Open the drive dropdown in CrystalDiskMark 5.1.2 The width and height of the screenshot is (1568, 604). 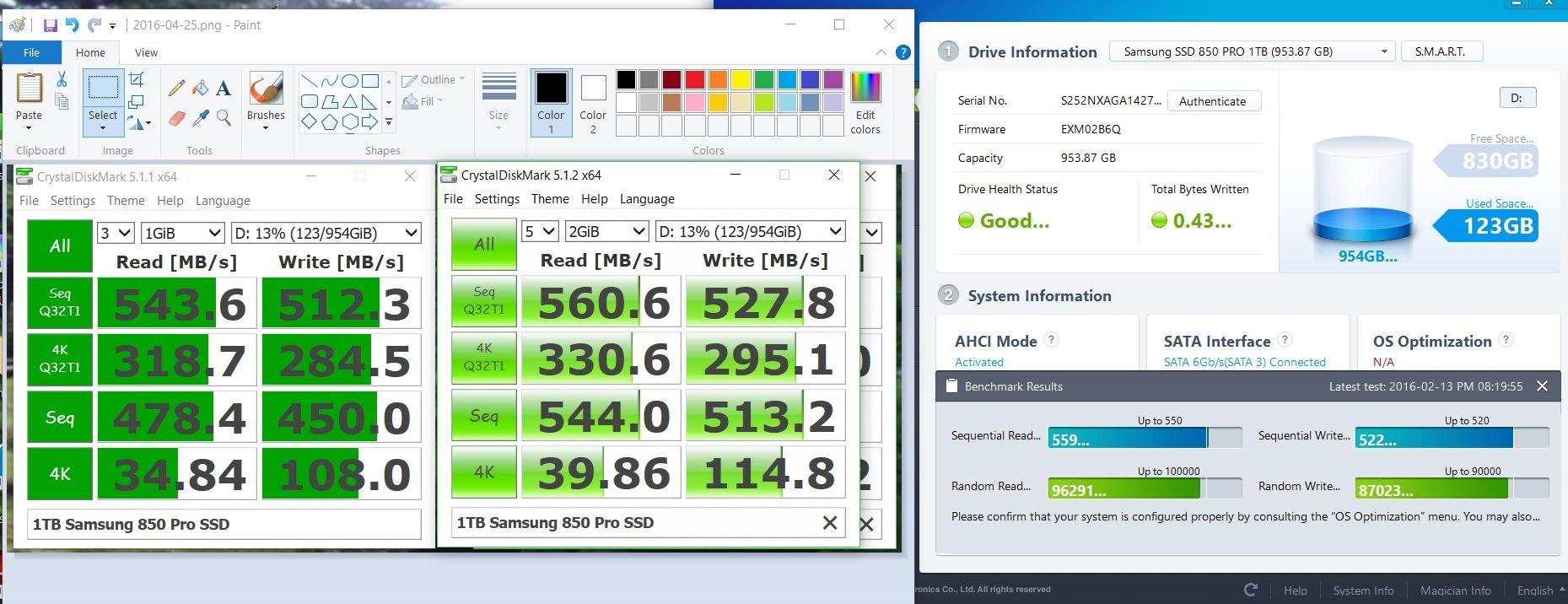(750, 231)
